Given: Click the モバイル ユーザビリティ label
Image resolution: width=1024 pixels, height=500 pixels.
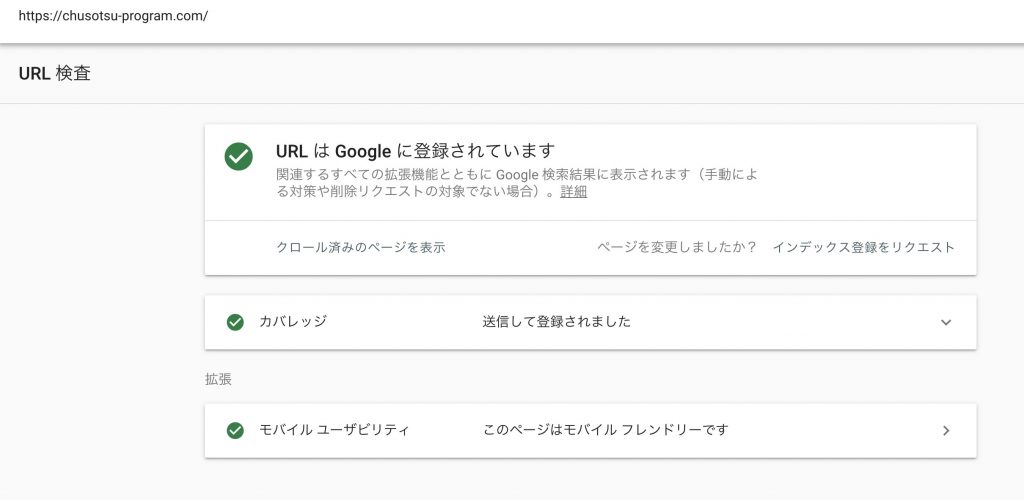Looking at the screenshot, I should [334, 430].
